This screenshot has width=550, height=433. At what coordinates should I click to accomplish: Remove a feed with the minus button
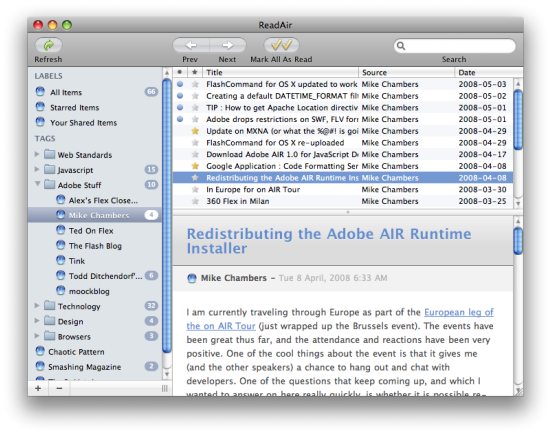59,388
